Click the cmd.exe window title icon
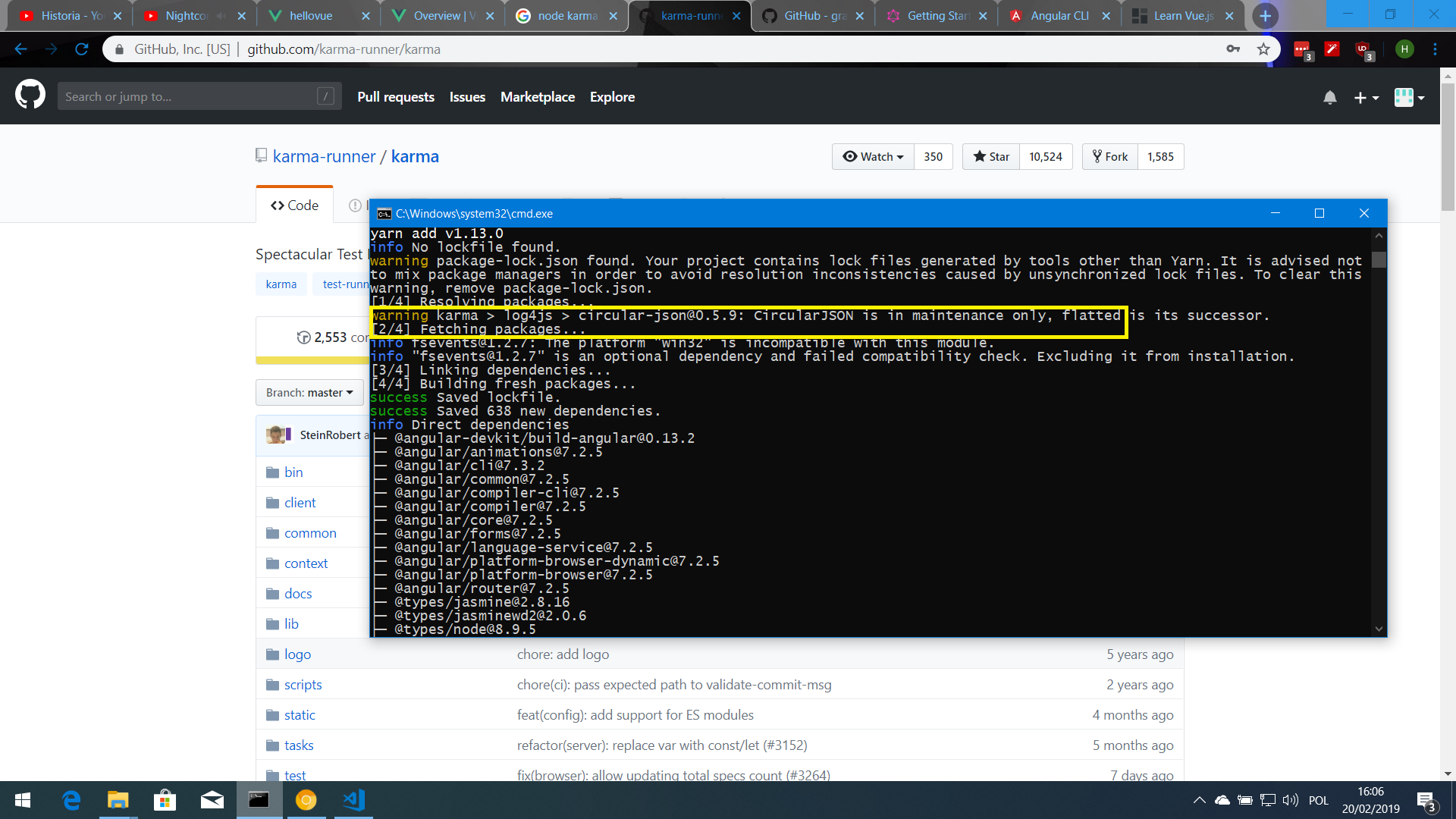The width and height of the screenshot is (1456, 819). [x=384, y=214]
